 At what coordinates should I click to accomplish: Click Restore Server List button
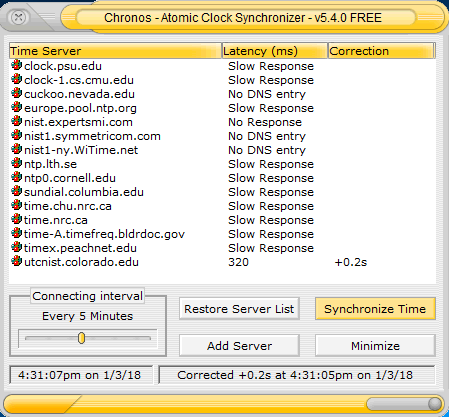(x=239, y=309)
